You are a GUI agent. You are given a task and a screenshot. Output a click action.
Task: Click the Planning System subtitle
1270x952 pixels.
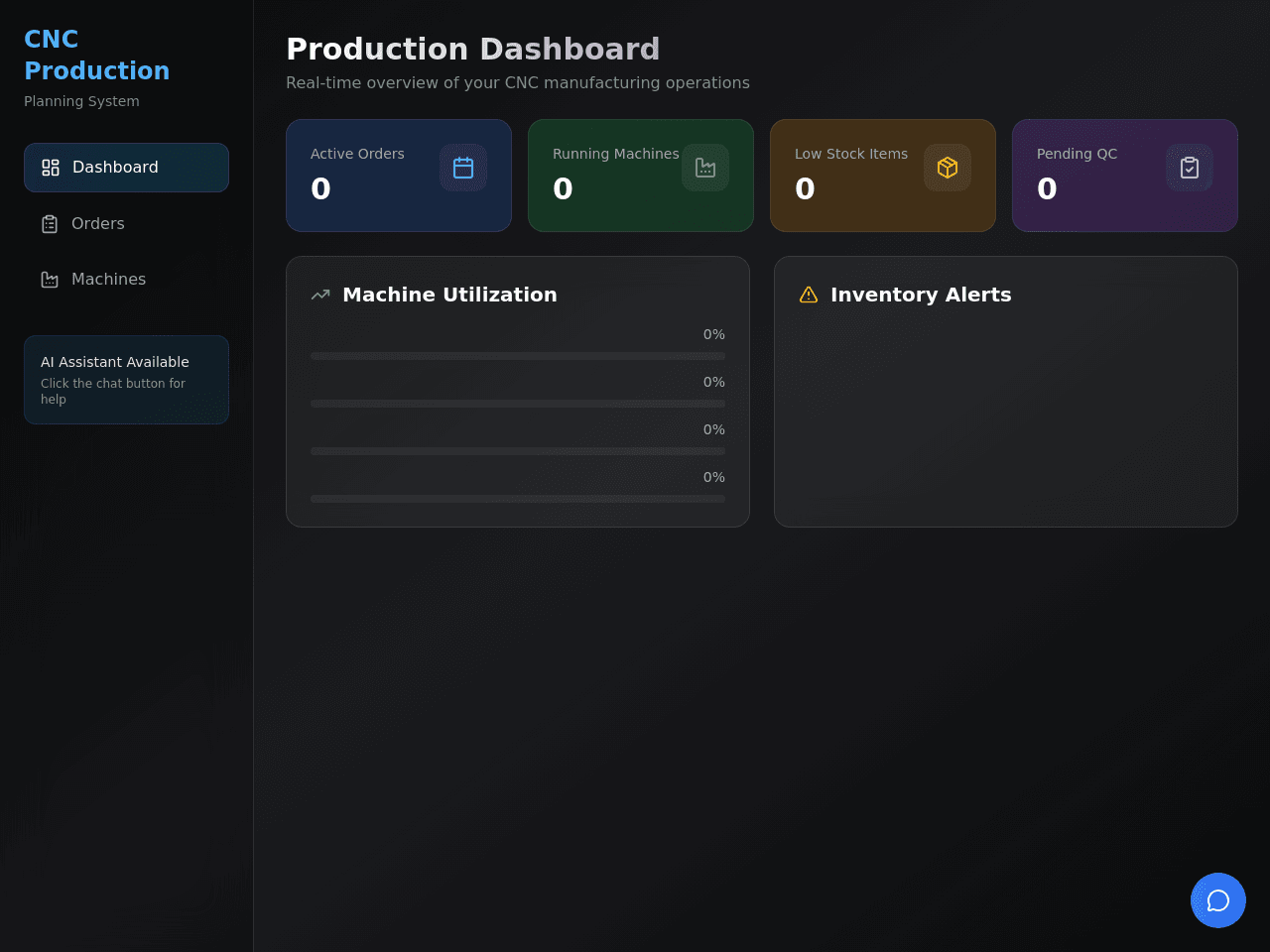click(81, 101)
